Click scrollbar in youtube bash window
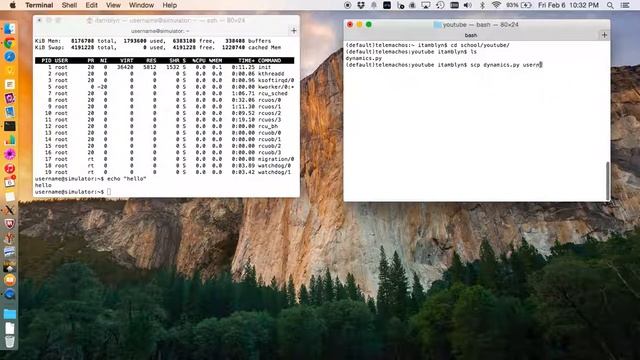Viewport: 640px width, 360px height. pyautogui.click(x=607, y=180)
